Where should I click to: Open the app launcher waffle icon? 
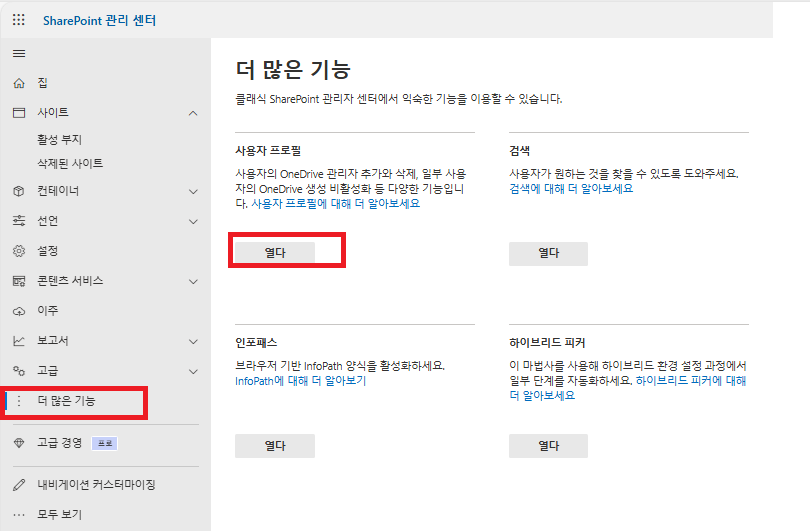pos(19,20)
